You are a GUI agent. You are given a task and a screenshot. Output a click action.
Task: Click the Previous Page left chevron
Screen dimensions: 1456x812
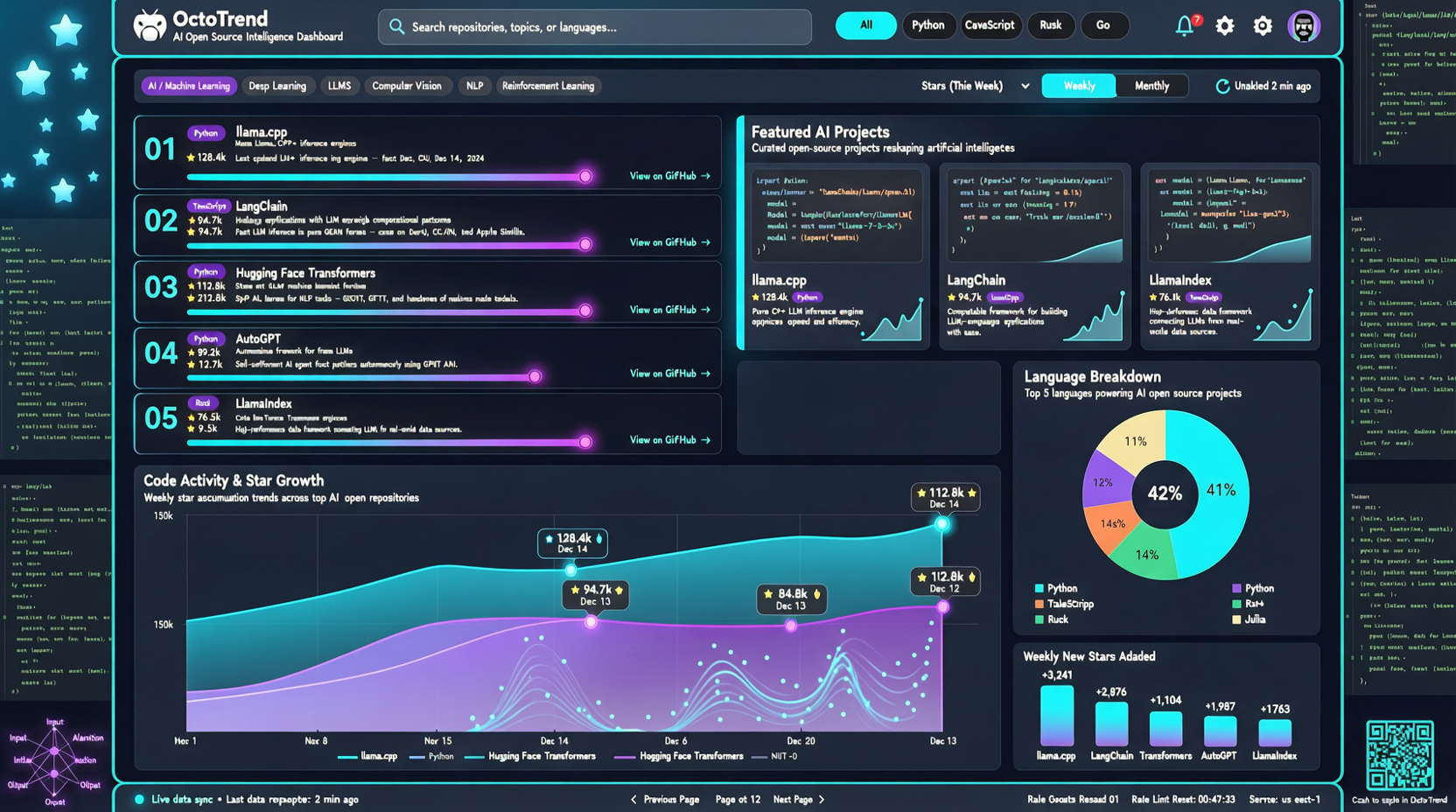[633, 800]
